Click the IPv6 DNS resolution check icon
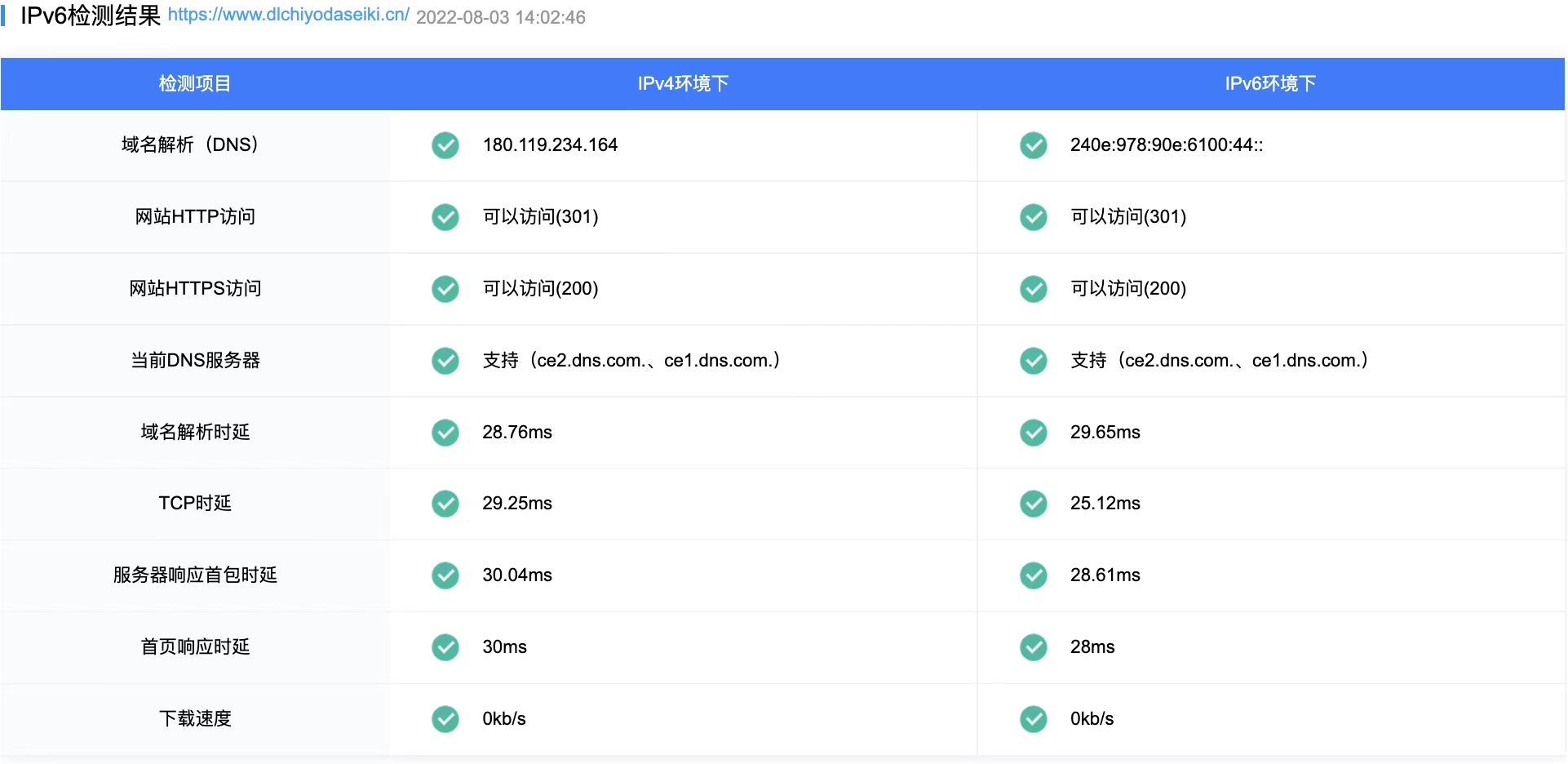Screen dimensions: 1568x764 pos(1033,145)
